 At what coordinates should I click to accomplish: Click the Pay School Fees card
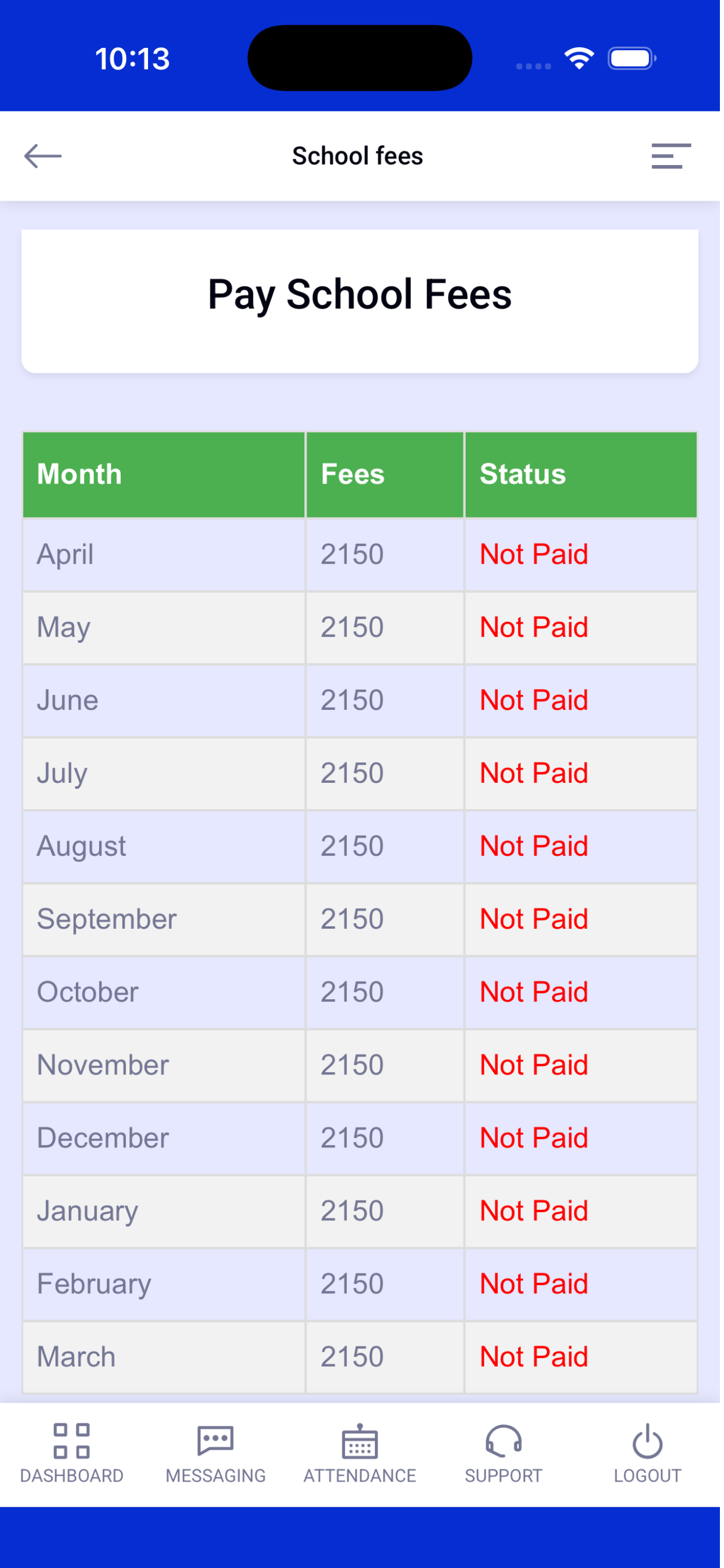(361, 303)
